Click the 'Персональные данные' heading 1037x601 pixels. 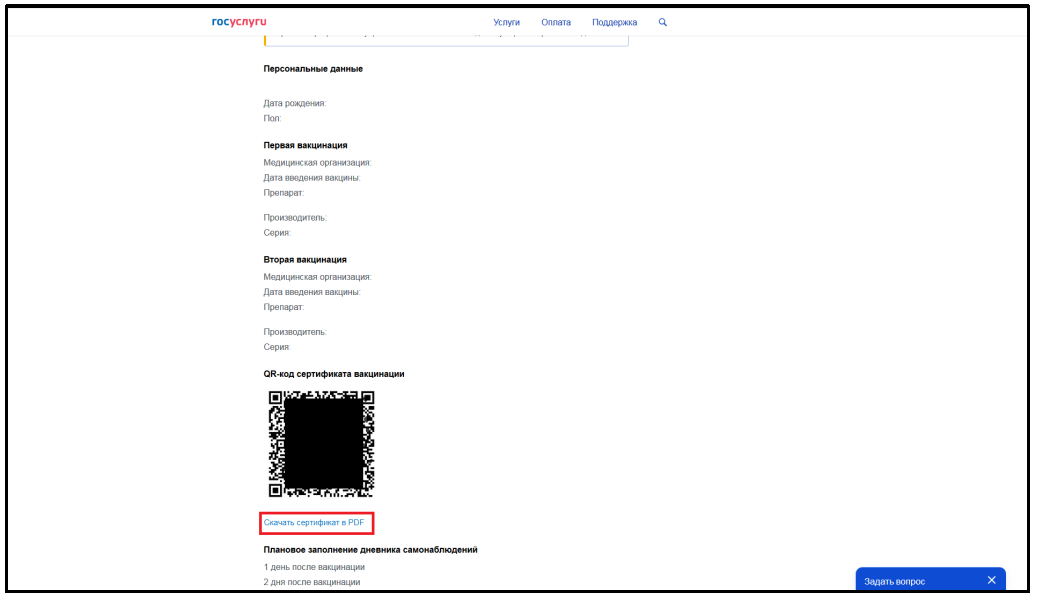(313, 69)
